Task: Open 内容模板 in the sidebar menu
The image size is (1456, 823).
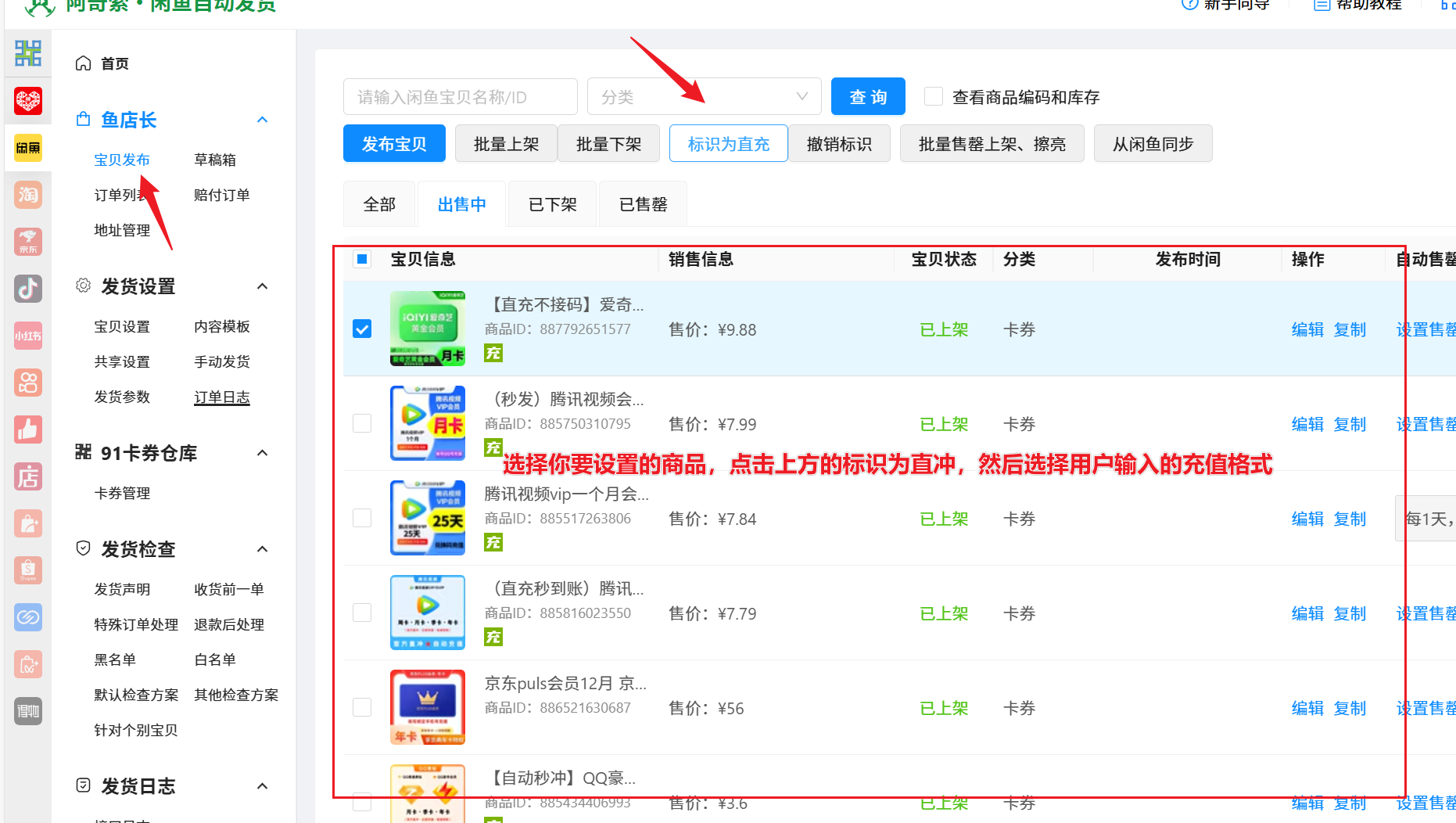Action: coord(222,326)
